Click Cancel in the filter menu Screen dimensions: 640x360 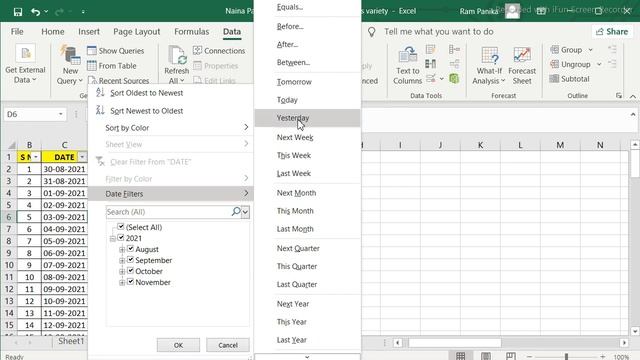click(228, 345)
